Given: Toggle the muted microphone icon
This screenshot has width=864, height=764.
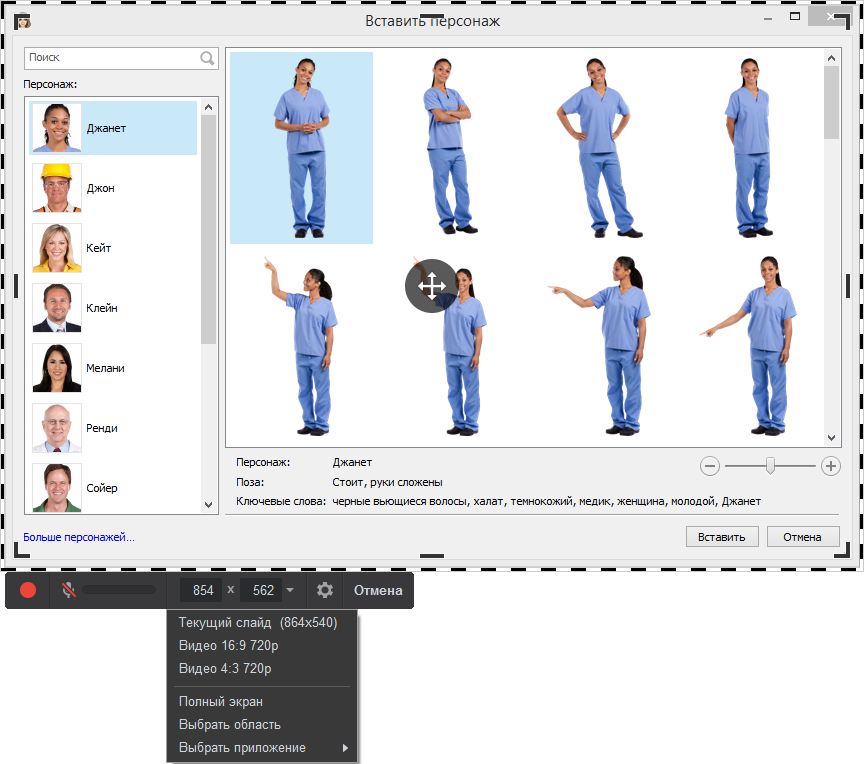Looking at the screenshot, I should click(x=68, y=590).
